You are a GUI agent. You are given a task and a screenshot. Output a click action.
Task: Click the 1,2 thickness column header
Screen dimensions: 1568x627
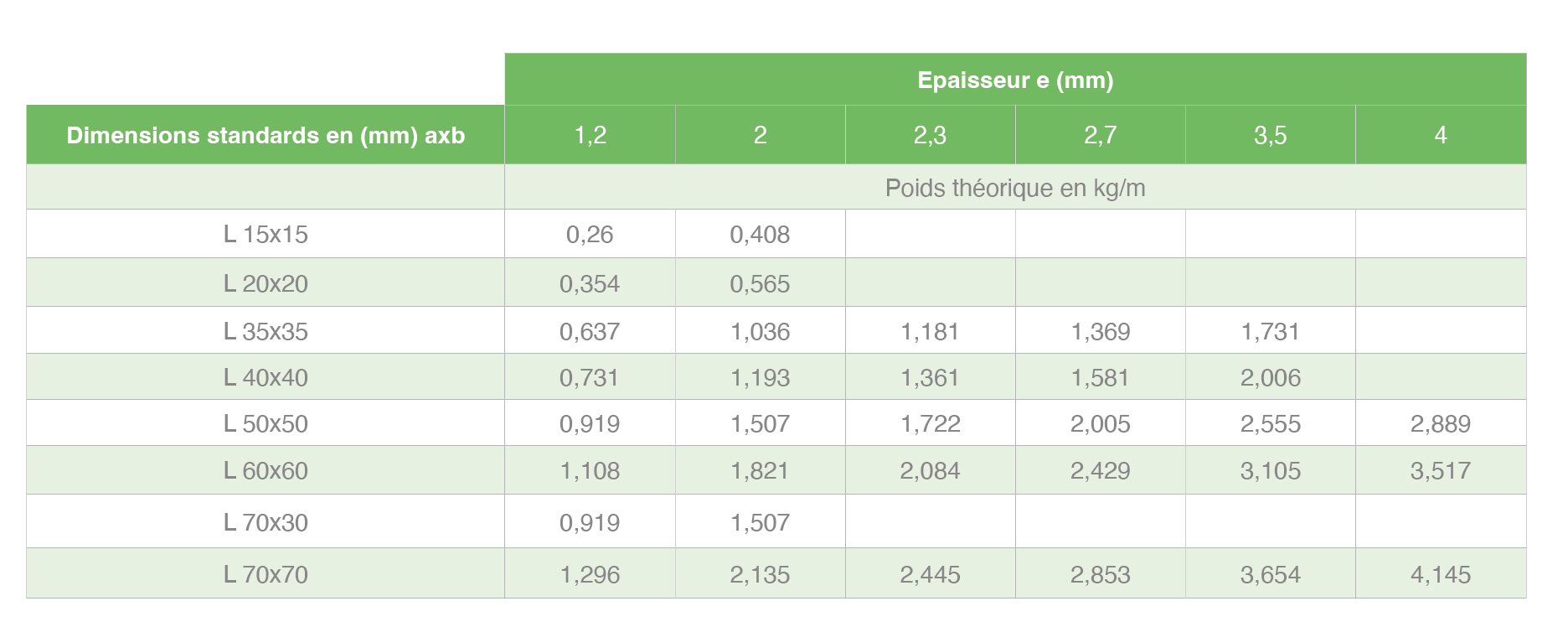(x=590, y=135)
